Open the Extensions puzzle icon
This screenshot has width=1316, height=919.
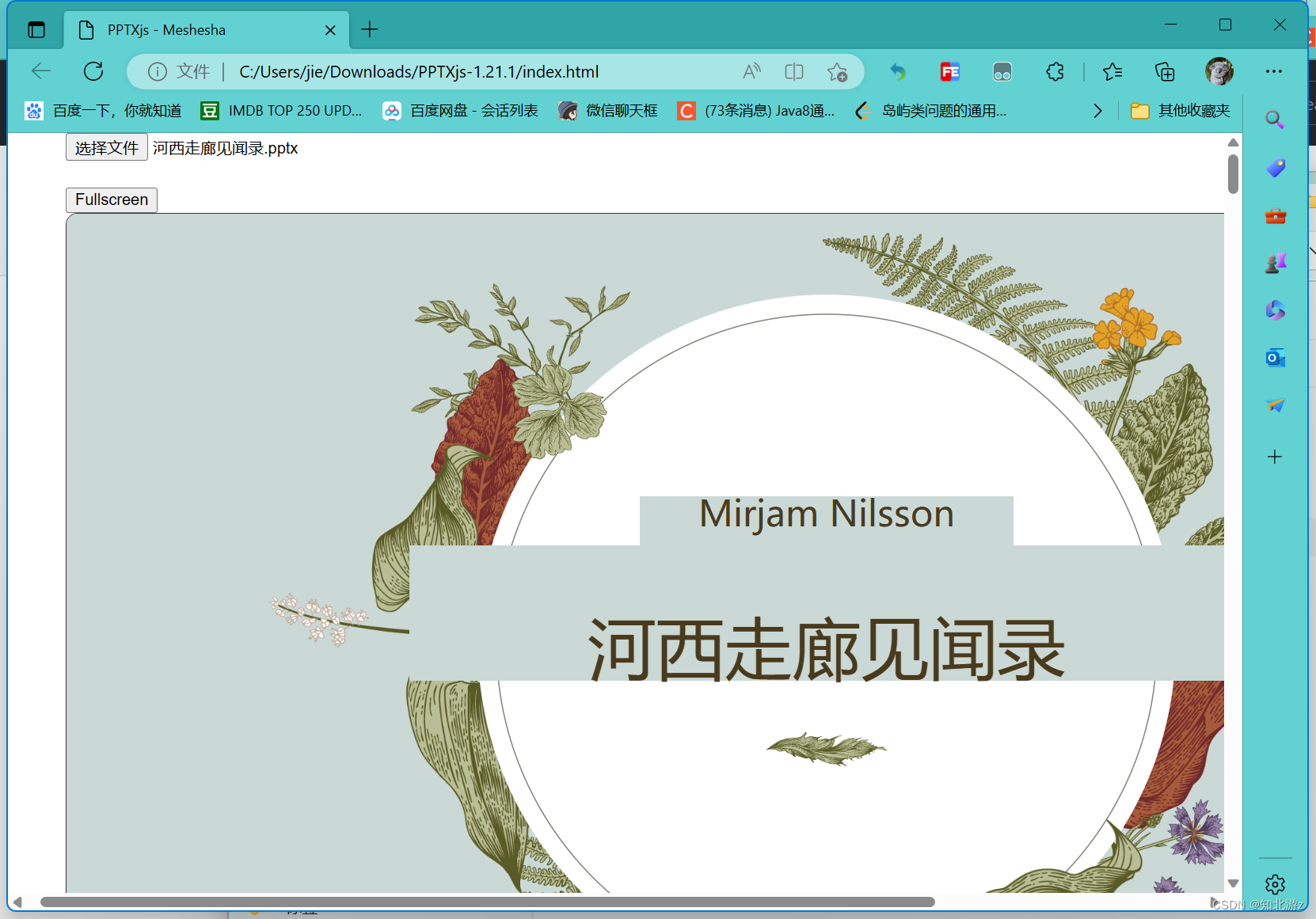1055,72
